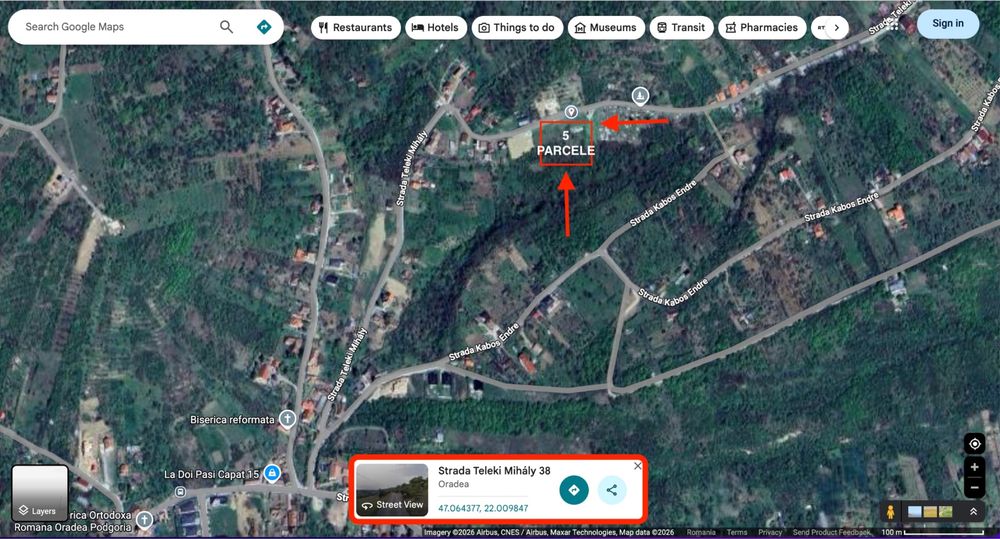Image resolution: width=1000 pixels, height=539 pixels.
Task: Click the Google apps grid icon
Action: tap(892, 24)
